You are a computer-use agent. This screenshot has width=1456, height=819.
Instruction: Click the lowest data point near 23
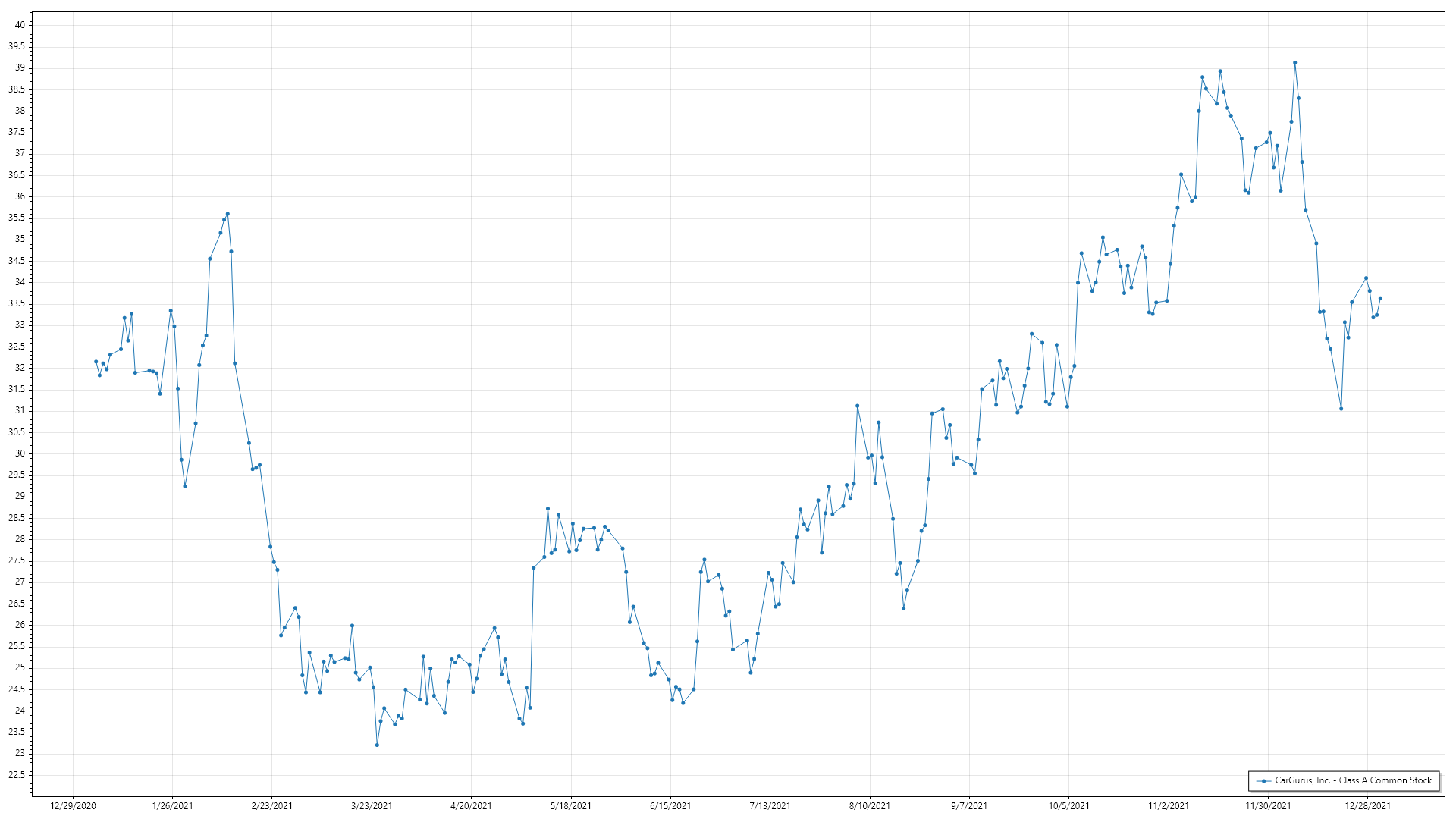pos(377,745)
